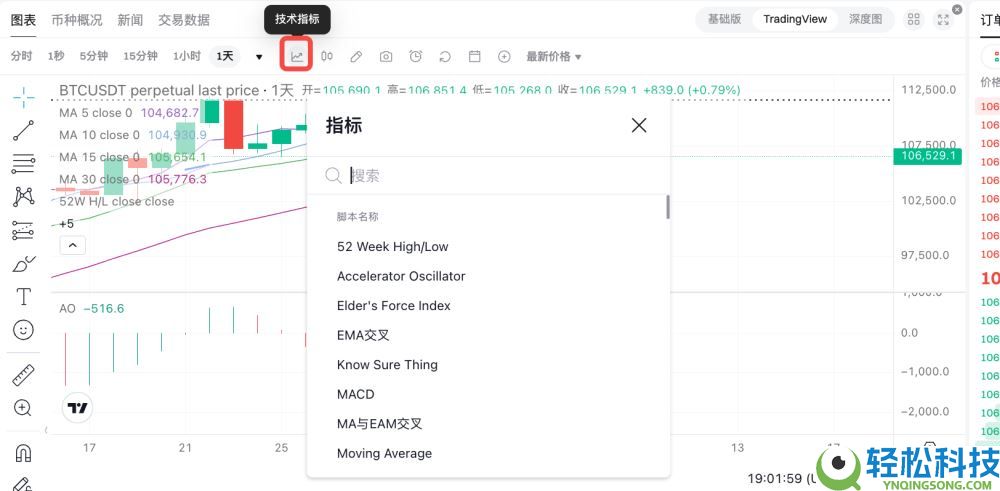
Task: Select the TradingView chart mode
Action: coord(795,19)
